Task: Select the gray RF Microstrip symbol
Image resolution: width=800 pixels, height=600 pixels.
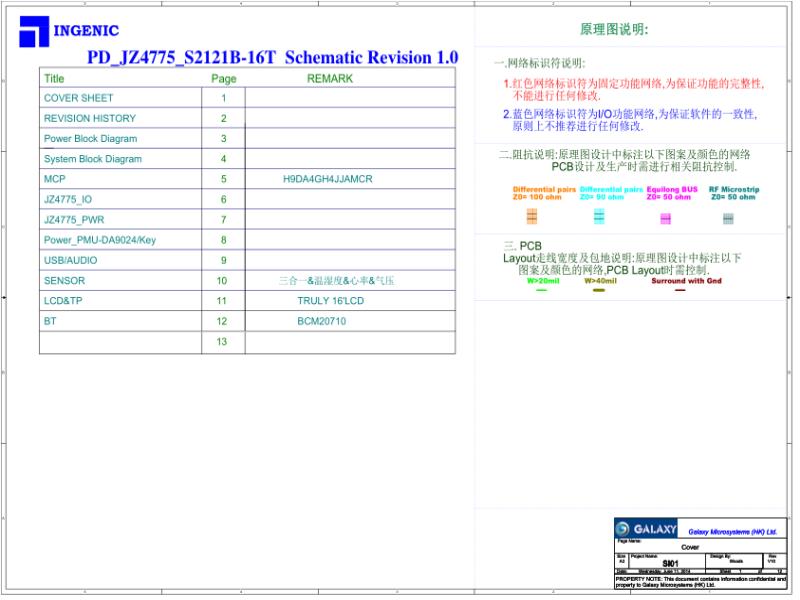Action: (x=728, y=219)
